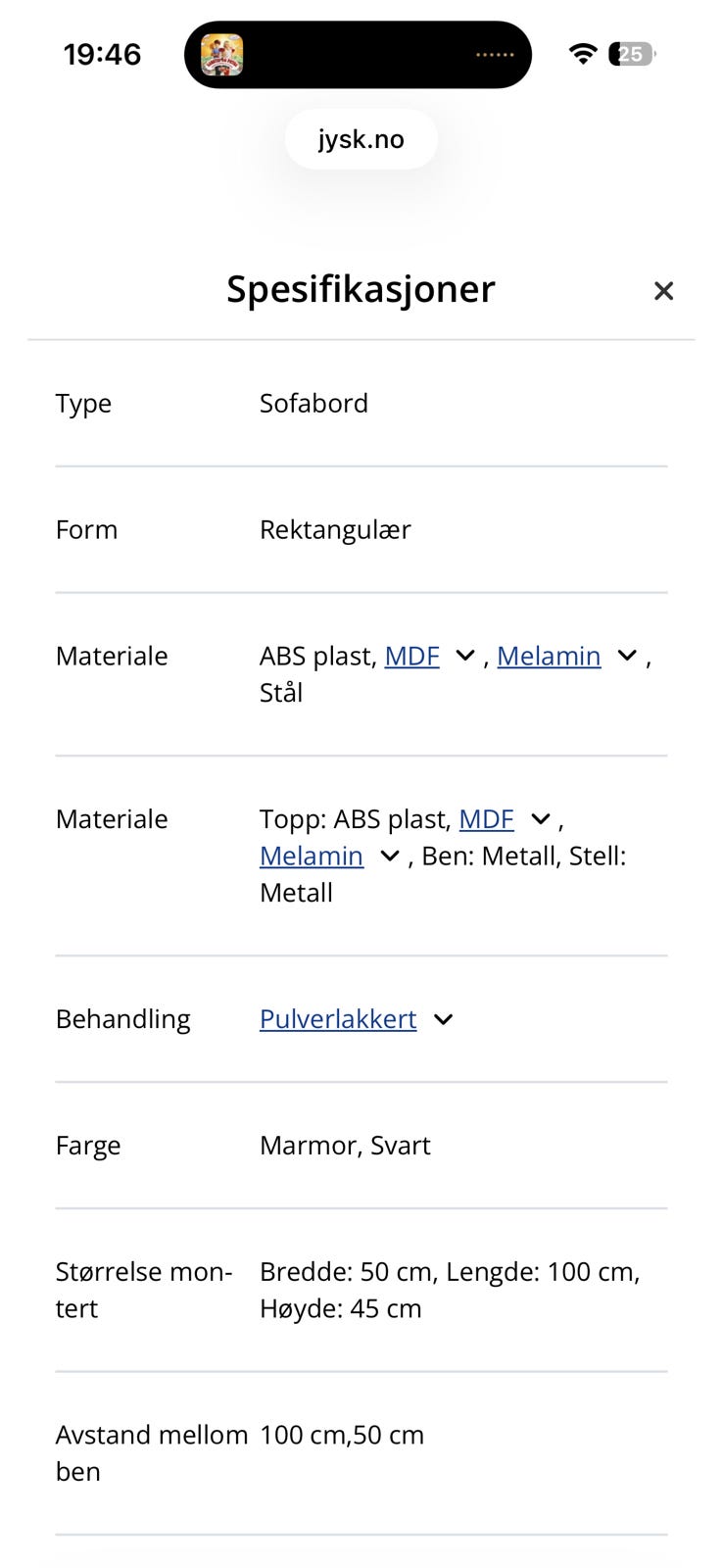Open the MDF link in the Topp materials row

[486, 818]
